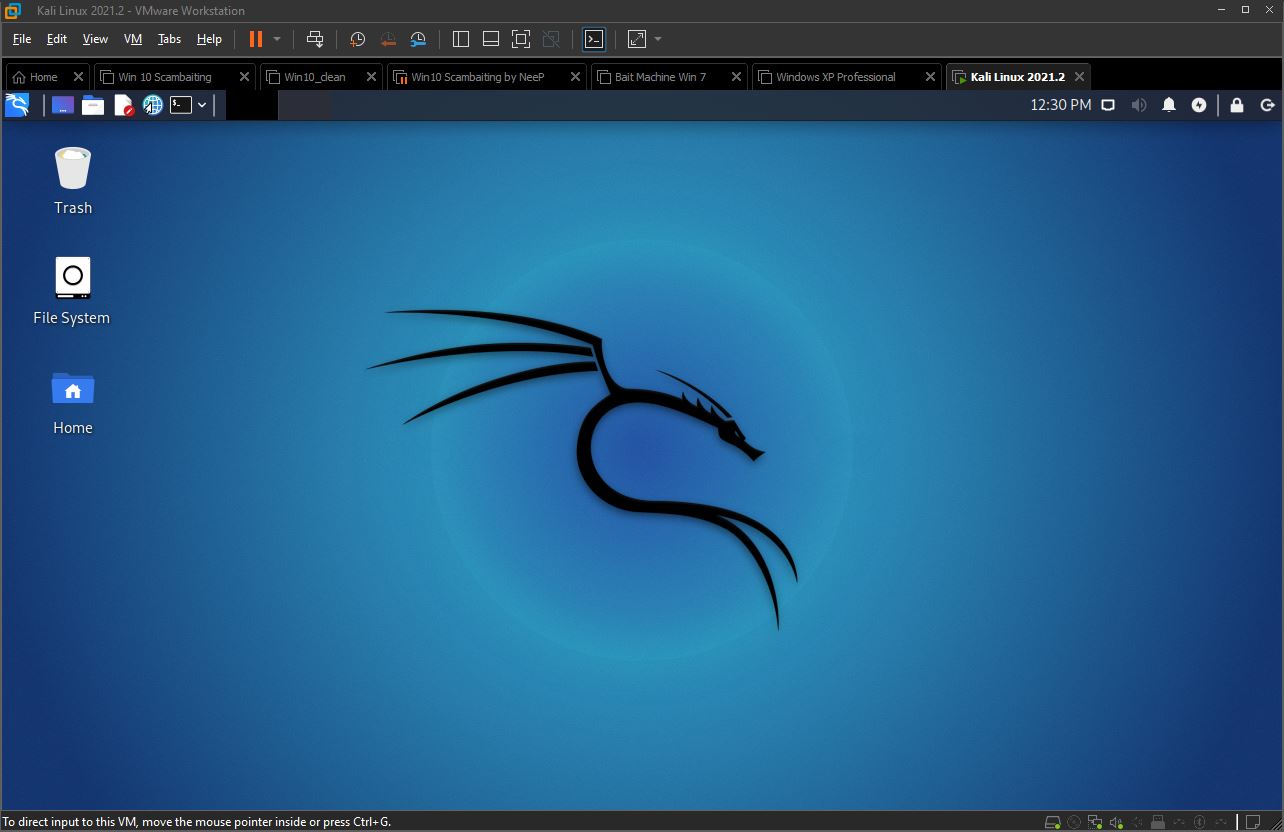Open the file manager from the Kali panel

pyautogui.click(x=93, y=104)
